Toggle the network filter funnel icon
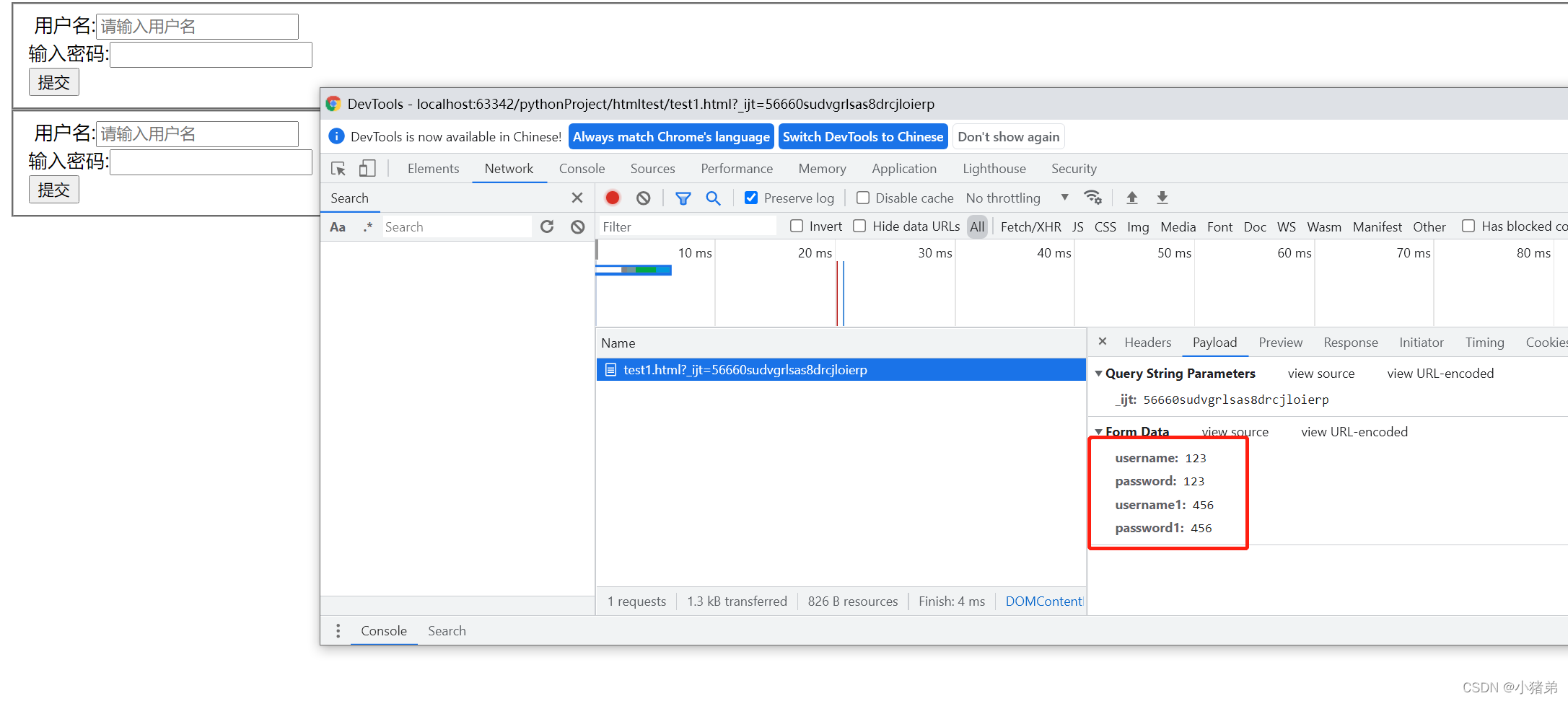This screenshot has height=701, width=1568. click(683, 198)
